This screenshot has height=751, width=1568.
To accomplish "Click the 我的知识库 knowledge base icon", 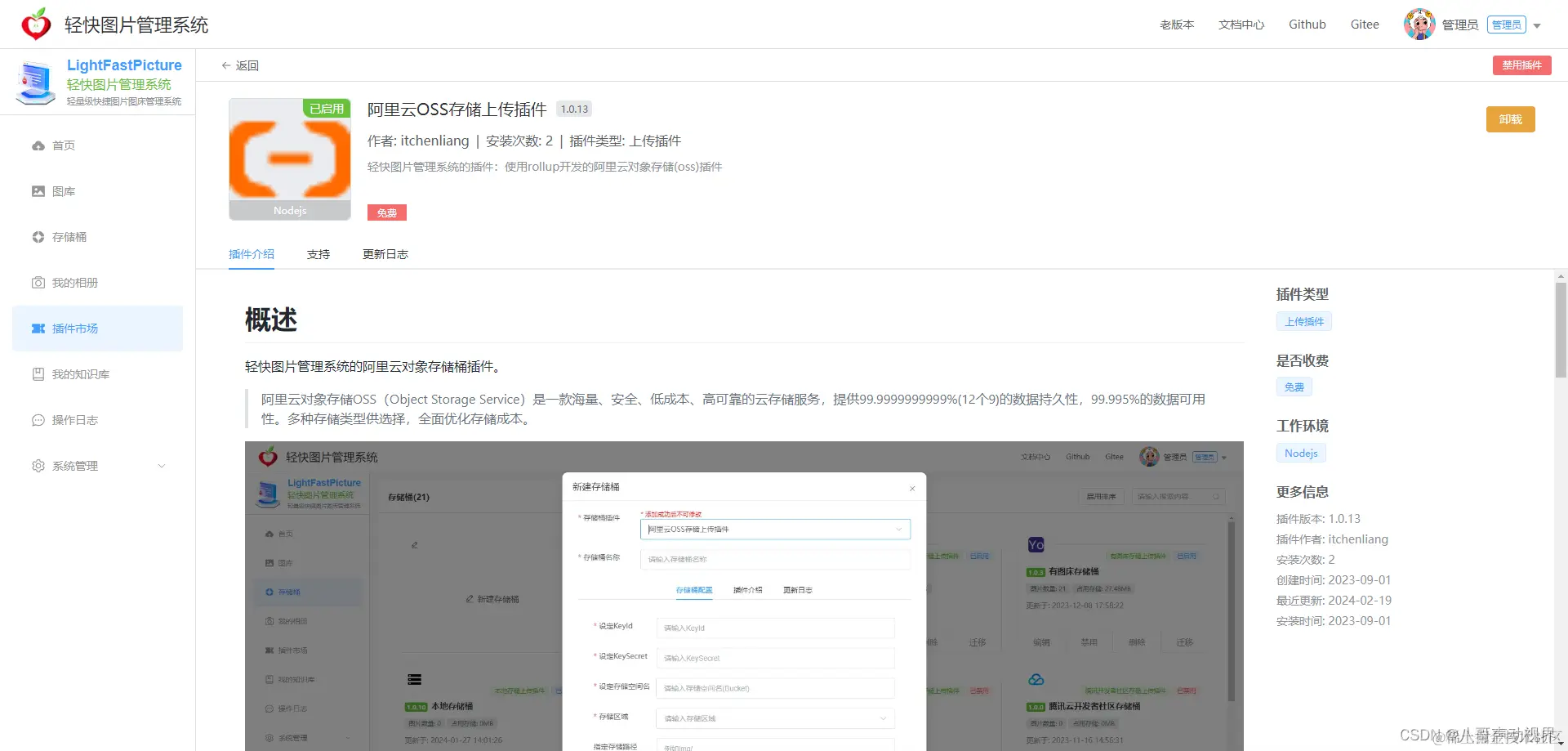I will (x=38, y=373).
